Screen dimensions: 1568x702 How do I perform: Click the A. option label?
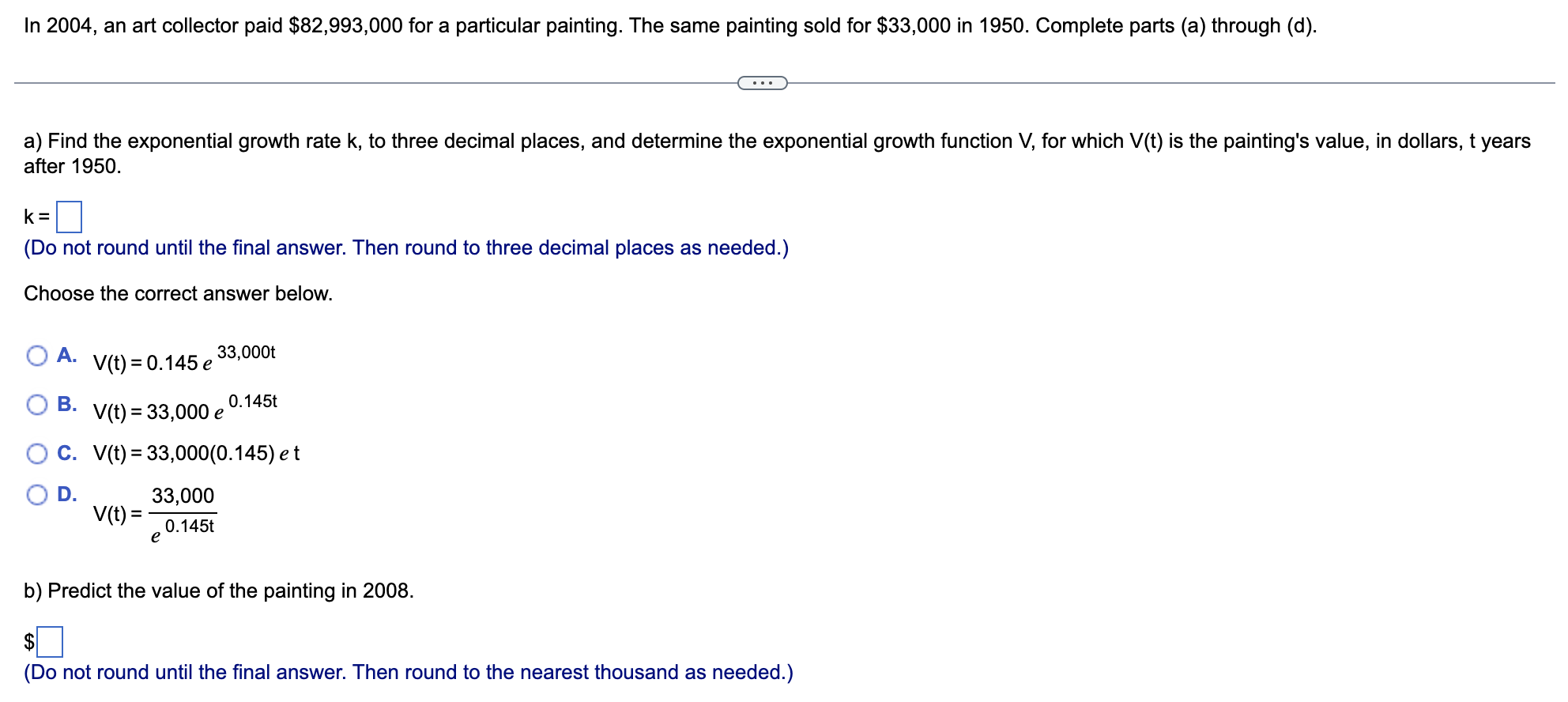coord(67,356)
